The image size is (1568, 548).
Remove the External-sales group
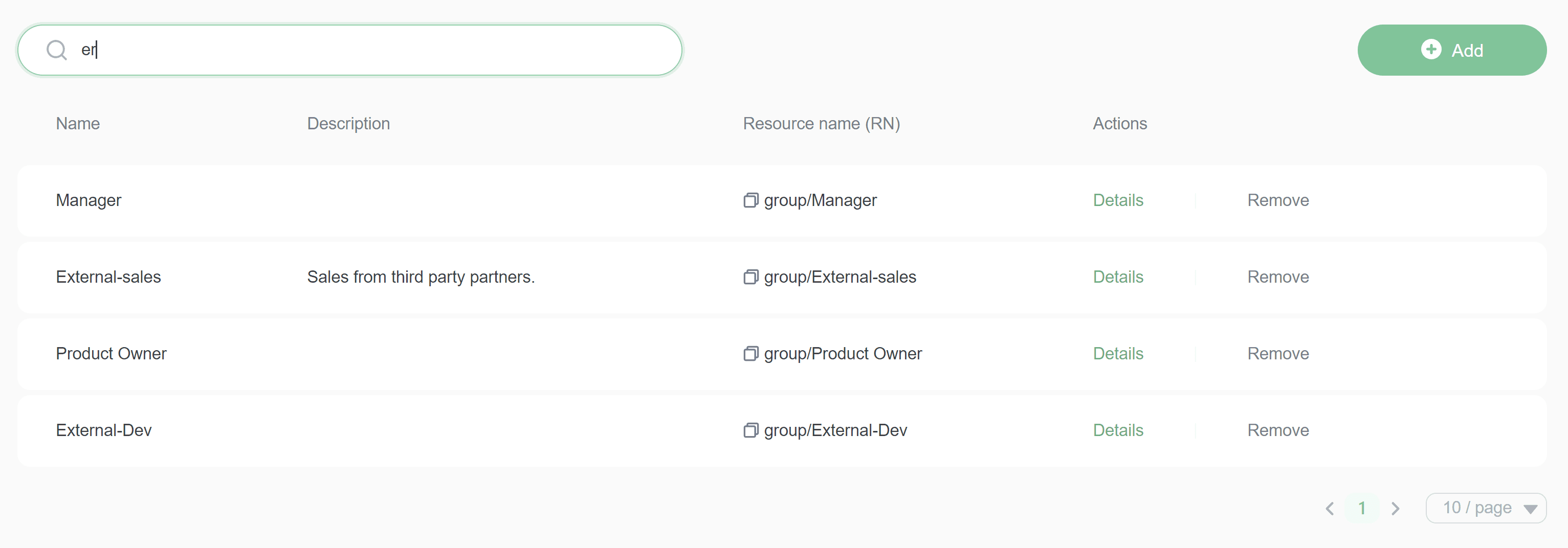coord(1277,277)
